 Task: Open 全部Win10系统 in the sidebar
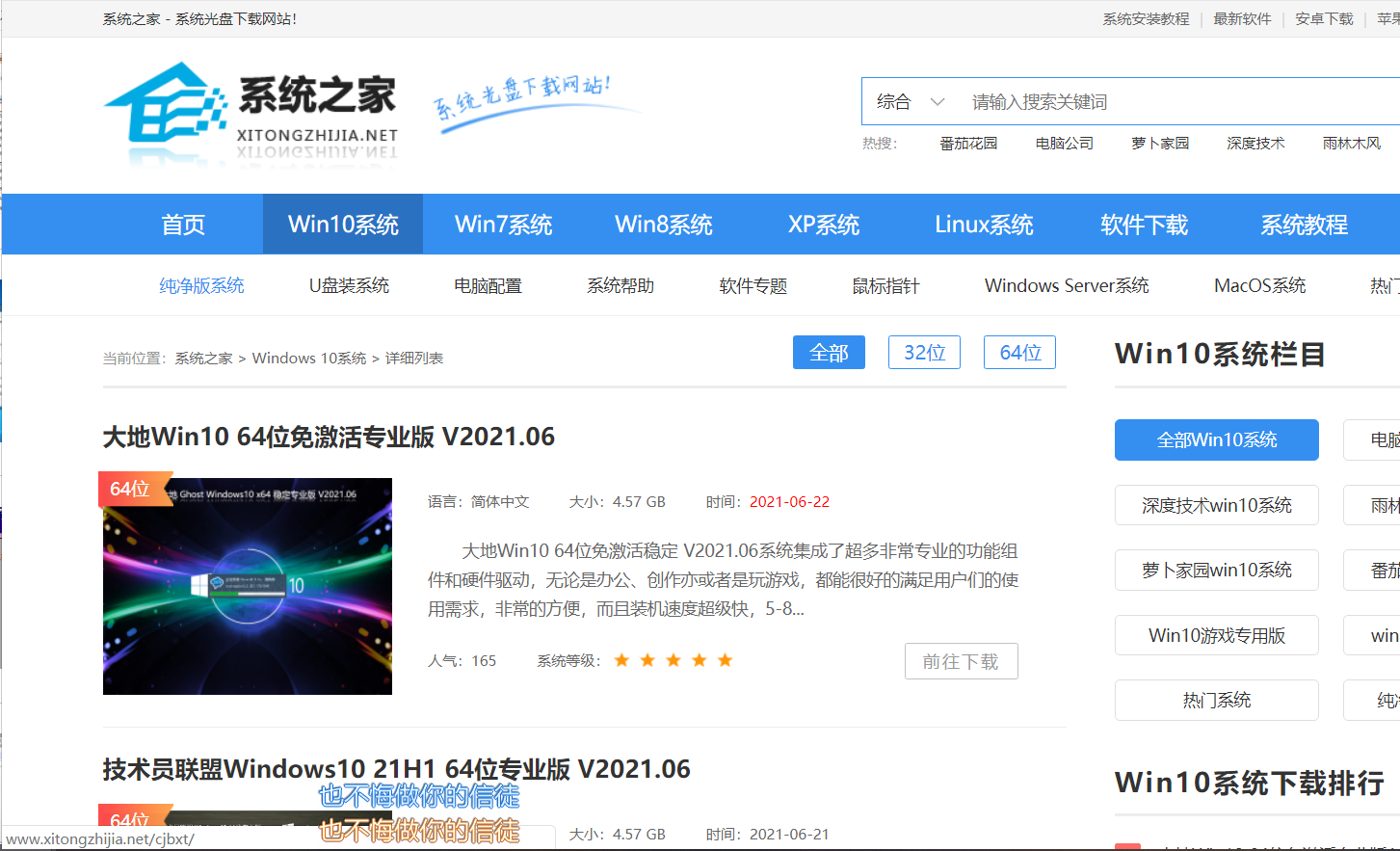1216,439
